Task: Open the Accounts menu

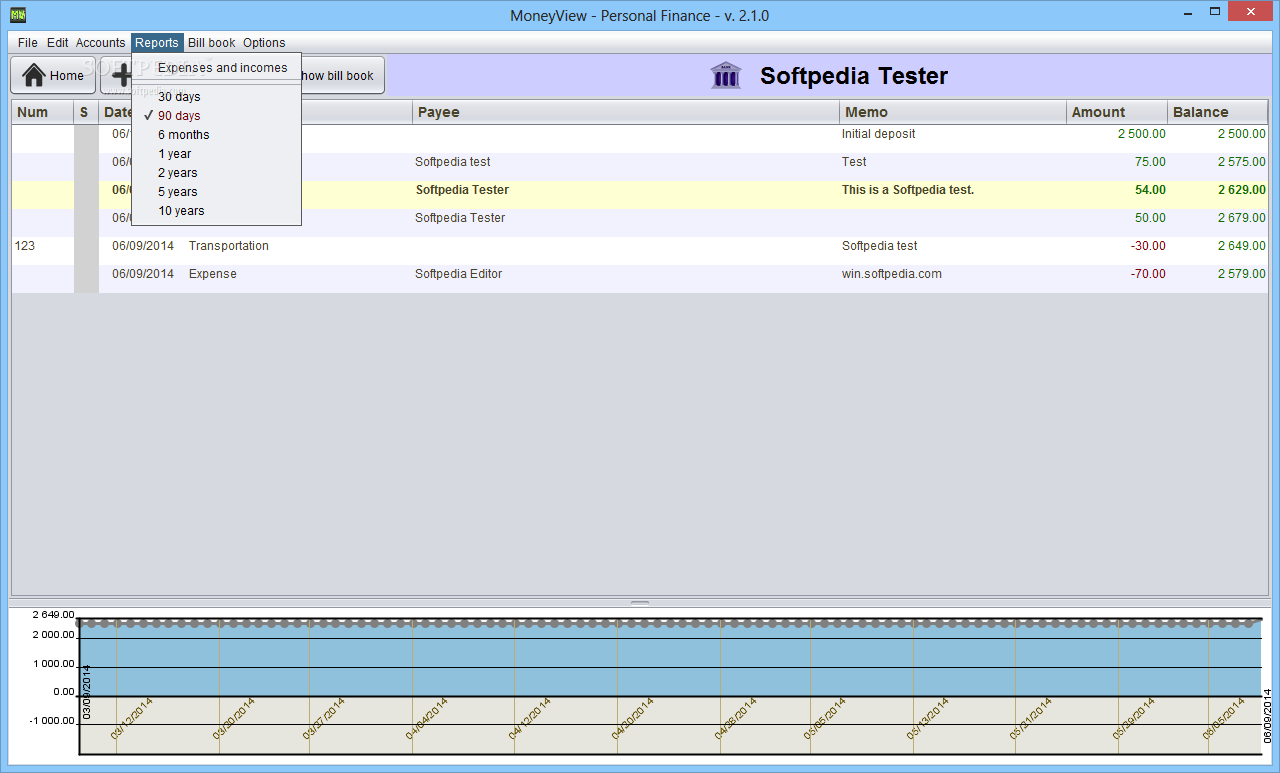Action: click(101, 43)
